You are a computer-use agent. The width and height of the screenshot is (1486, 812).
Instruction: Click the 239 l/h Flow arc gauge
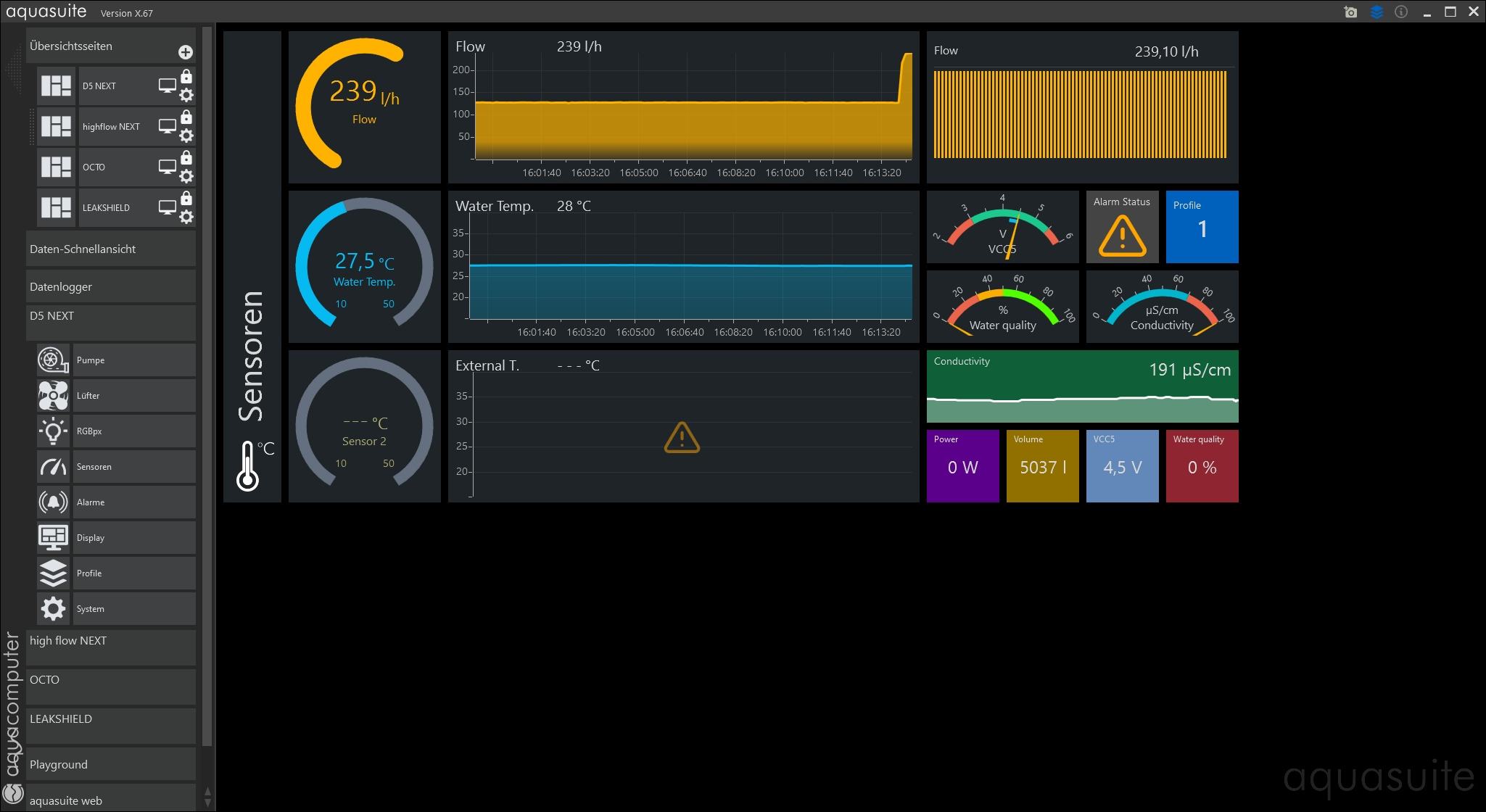coord(364,107)
